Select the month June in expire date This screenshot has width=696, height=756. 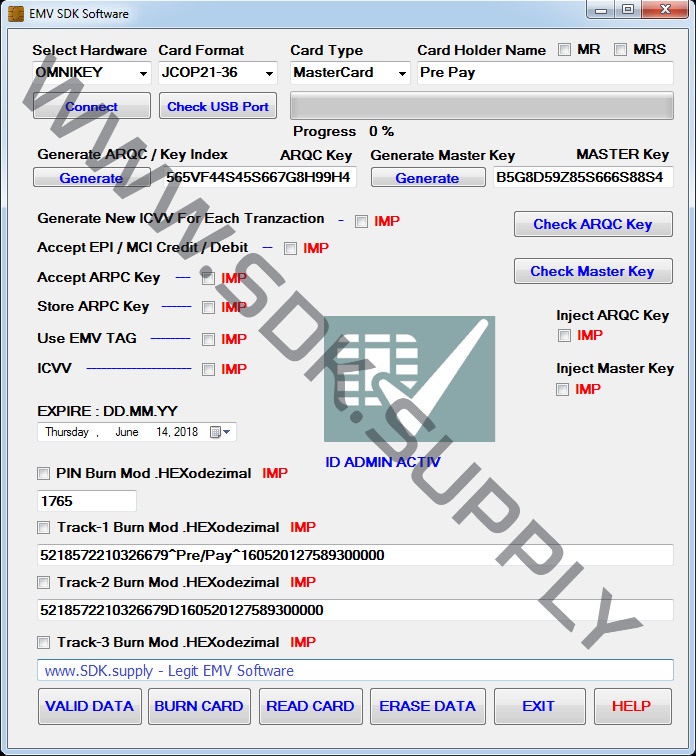127,432
